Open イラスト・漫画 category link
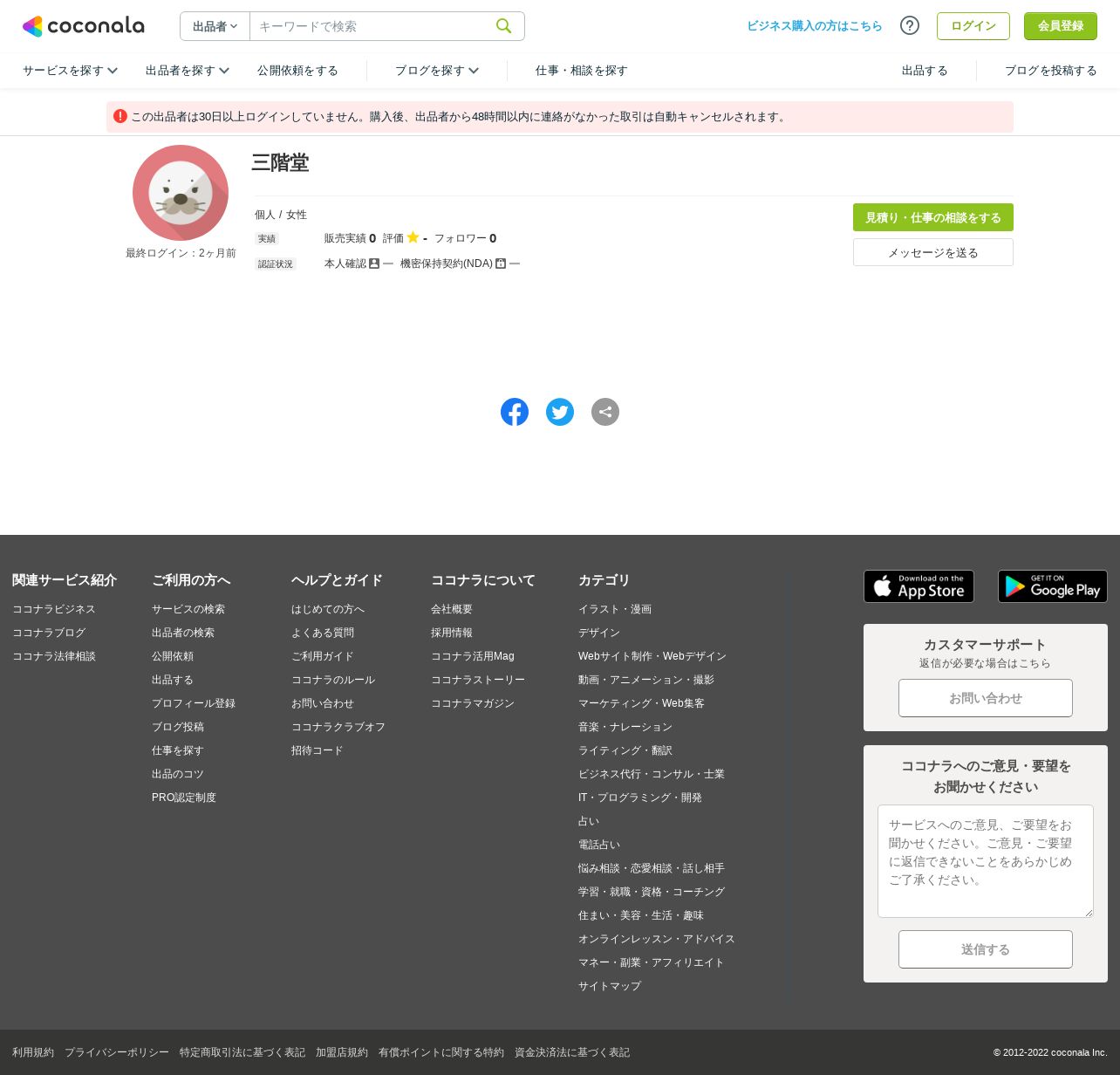The width and height of the screenshot is (1120, 1075). click(x=615, y=609)
